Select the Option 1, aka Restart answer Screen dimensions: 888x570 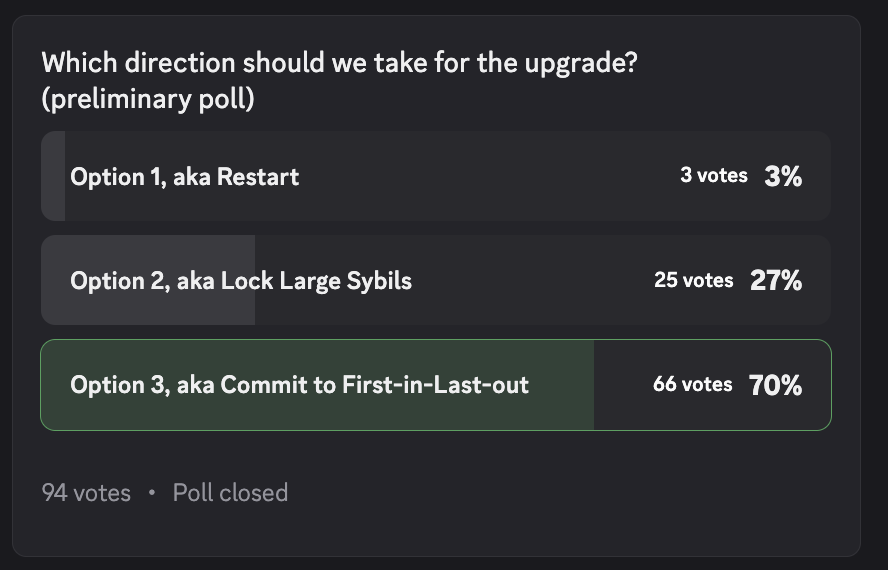[436, 176]
